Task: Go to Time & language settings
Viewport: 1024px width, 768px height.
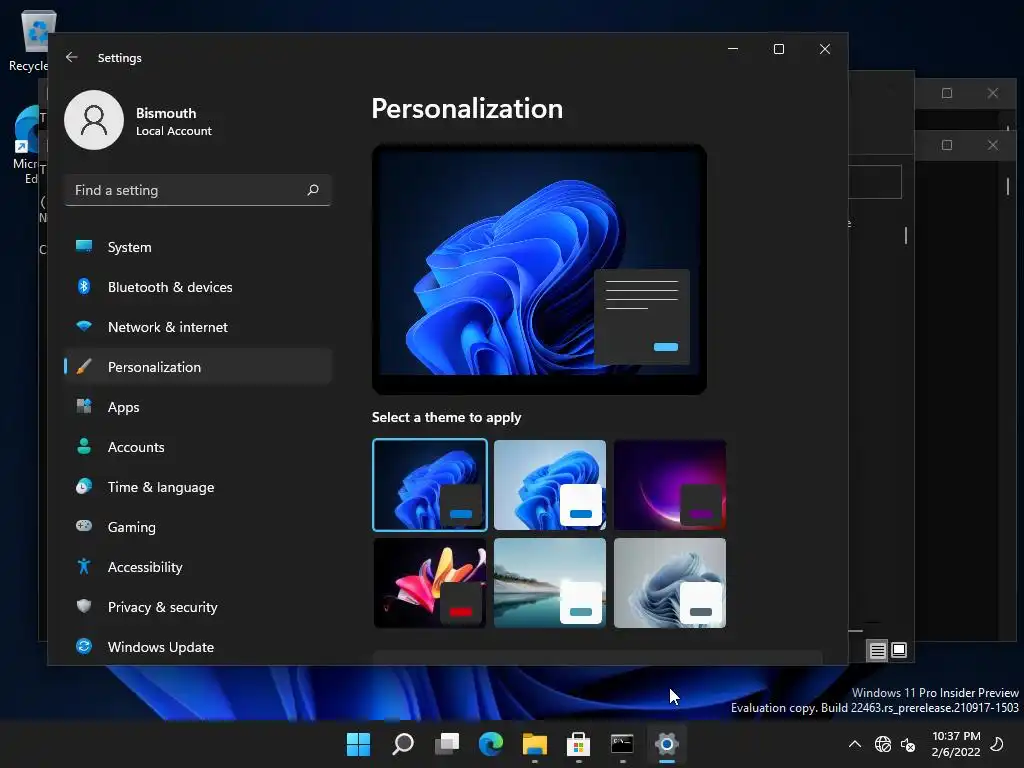Action: pyautogui.click(x=198, y=487)
